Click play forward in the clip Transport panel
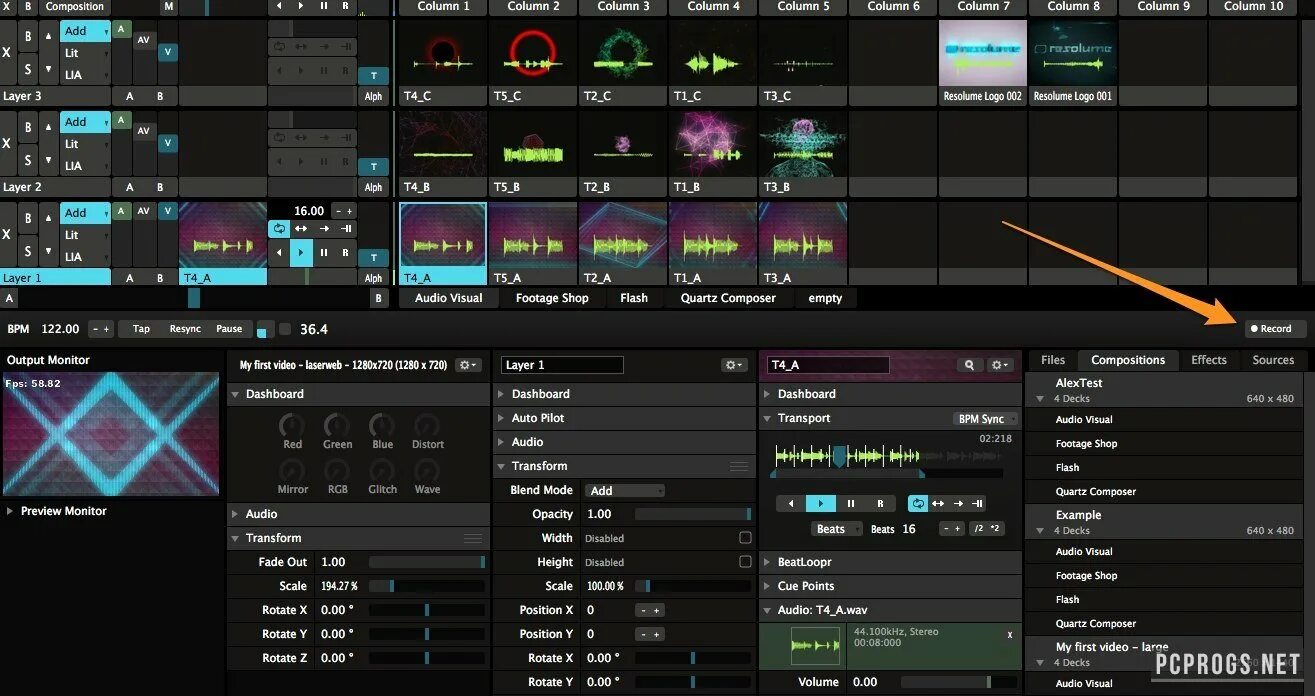The image size is (1315, 696). (820, 503)
